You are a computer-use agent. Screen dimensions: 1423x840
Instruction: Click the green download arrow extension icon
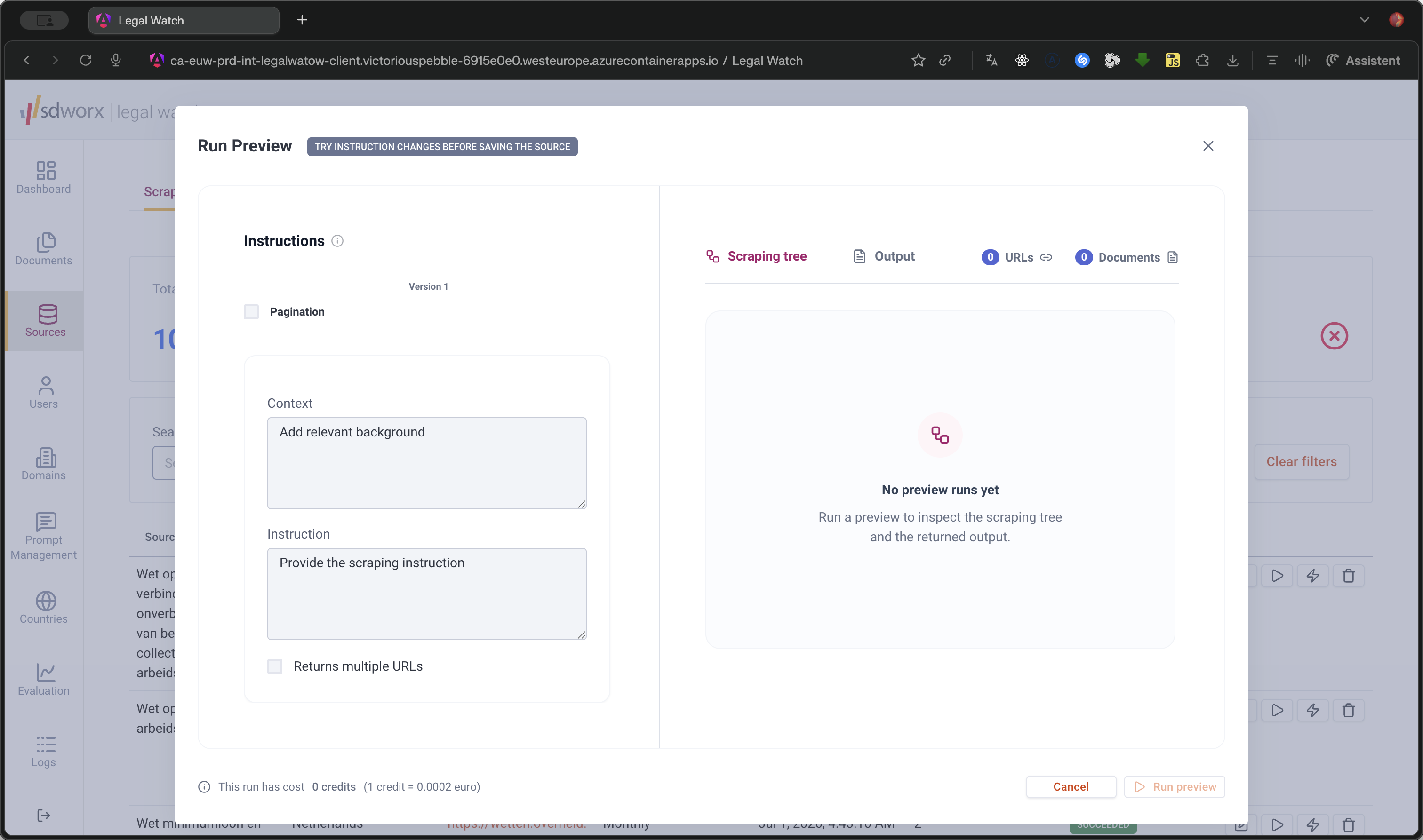coord(1142,61)
